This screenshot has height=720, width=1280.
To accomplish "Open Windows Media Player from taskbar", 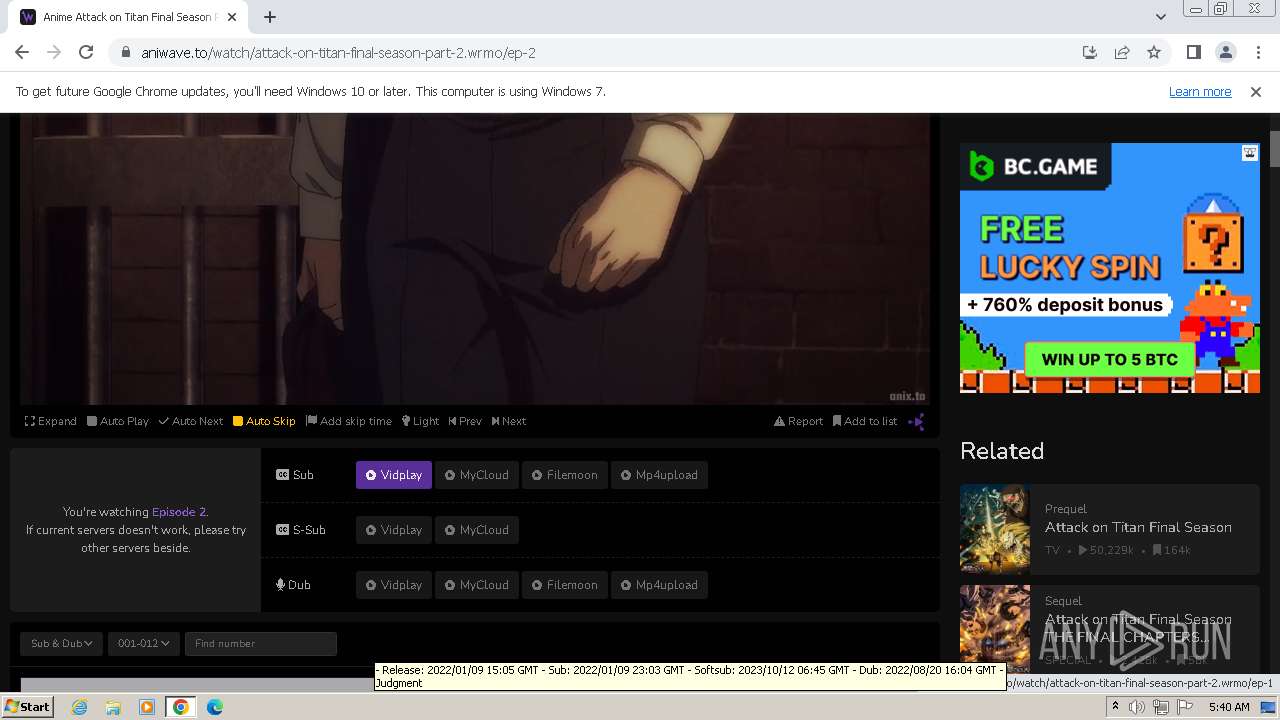I will (147, 707).
